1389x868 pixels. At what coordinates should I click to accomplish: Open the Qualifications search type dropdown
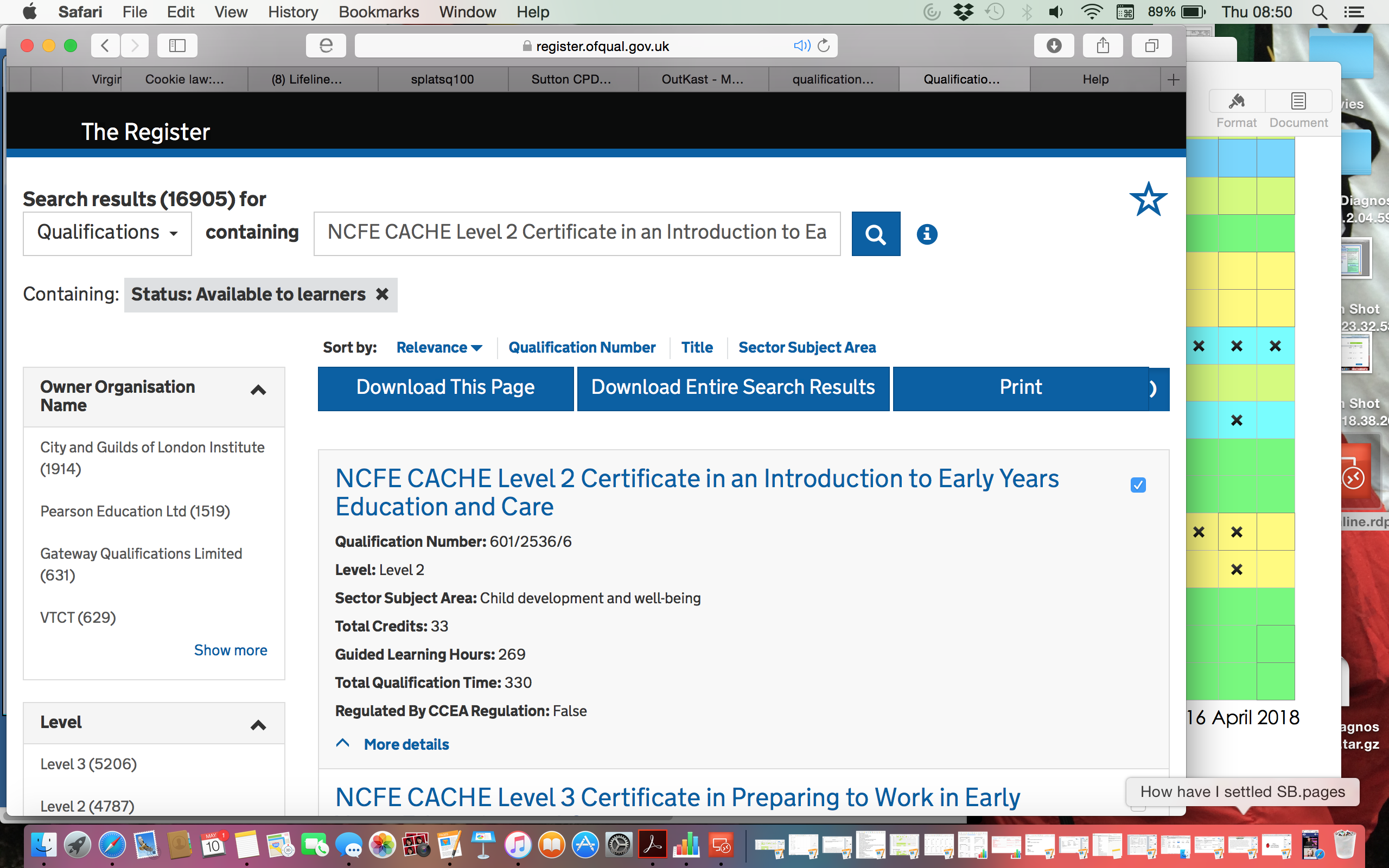[x=107, y=233]
